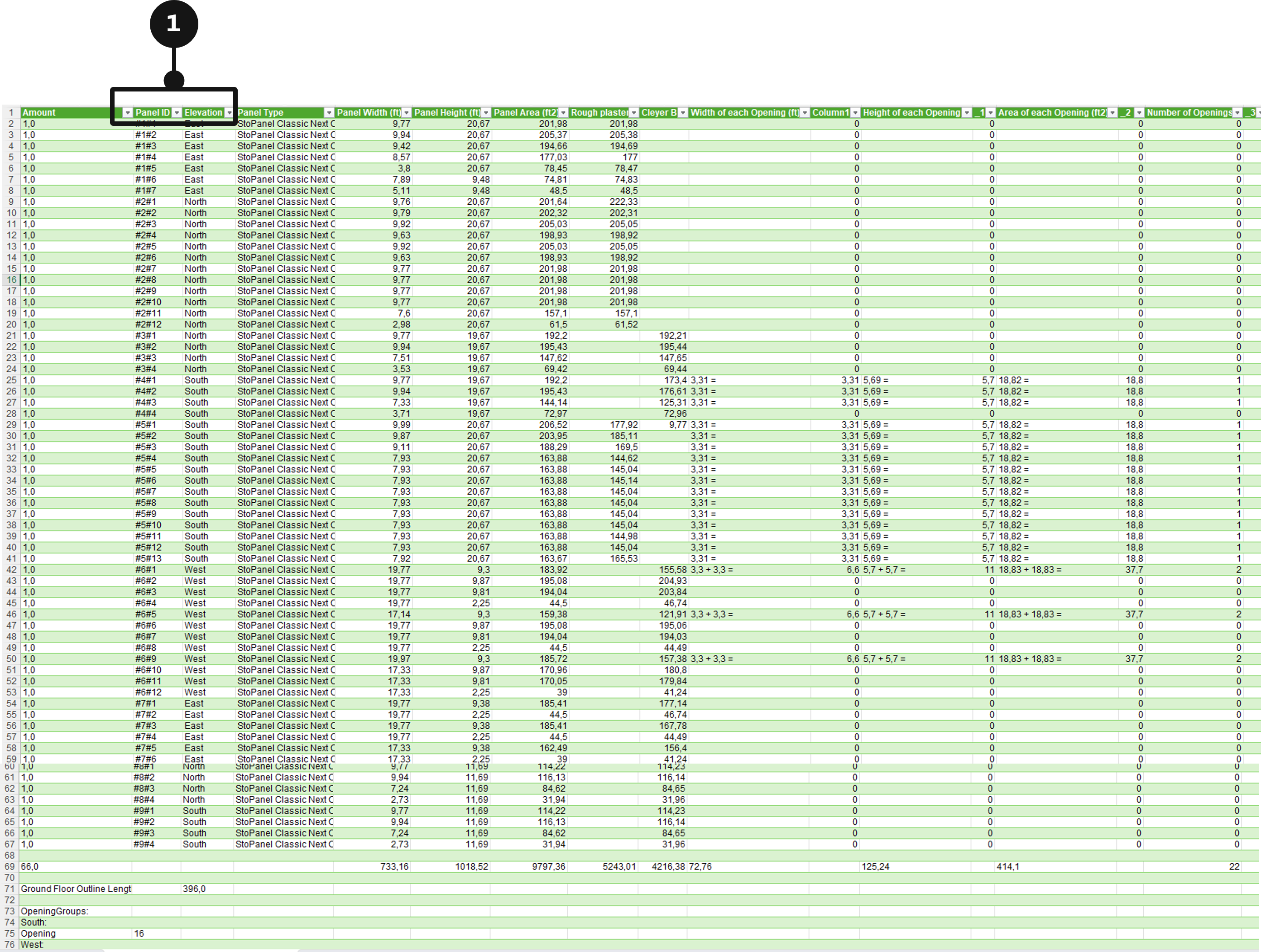Open the Column1 filter dropdown

pos(855,113)
